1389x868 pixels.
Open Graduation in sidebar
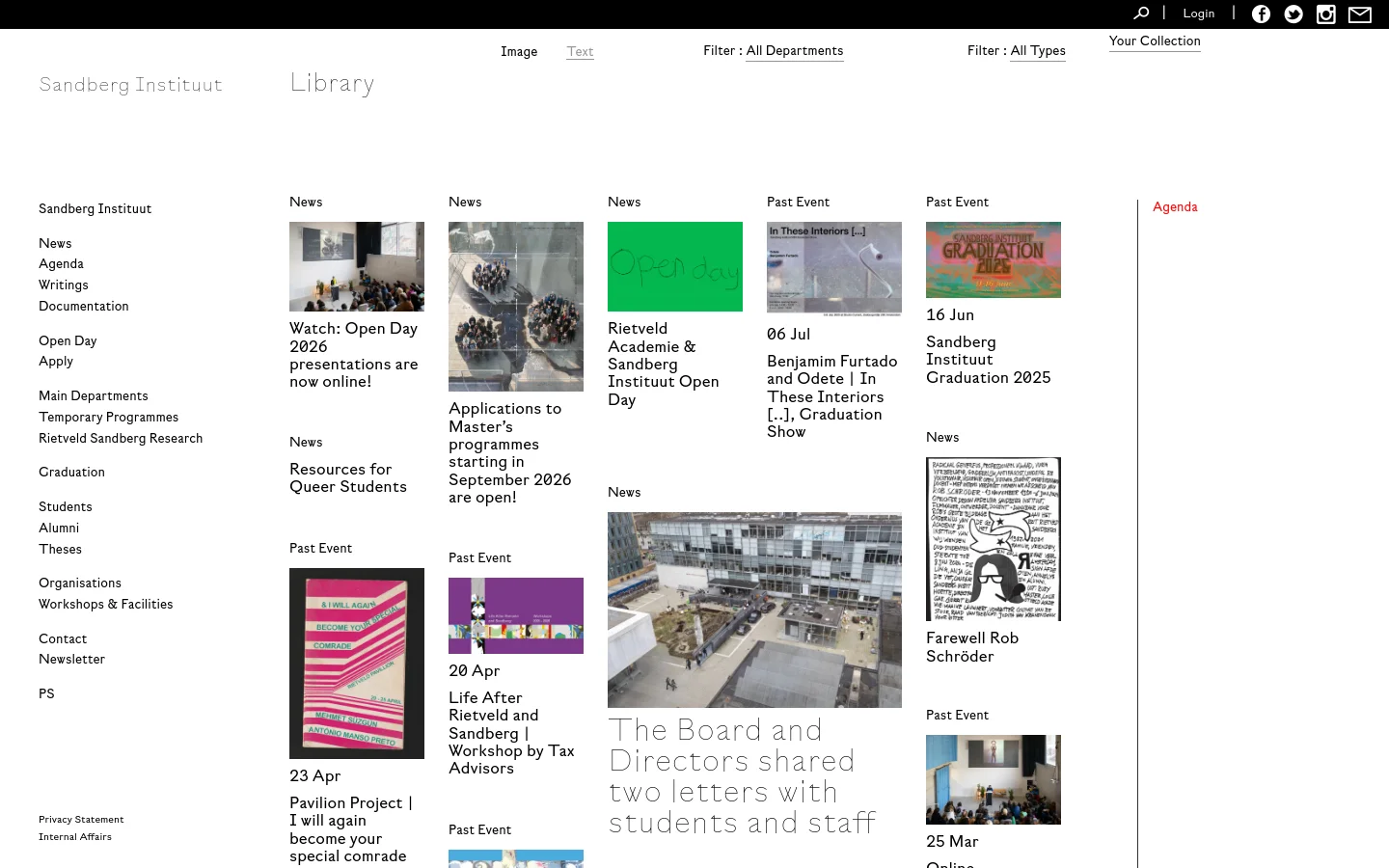[x=71, y=473]
